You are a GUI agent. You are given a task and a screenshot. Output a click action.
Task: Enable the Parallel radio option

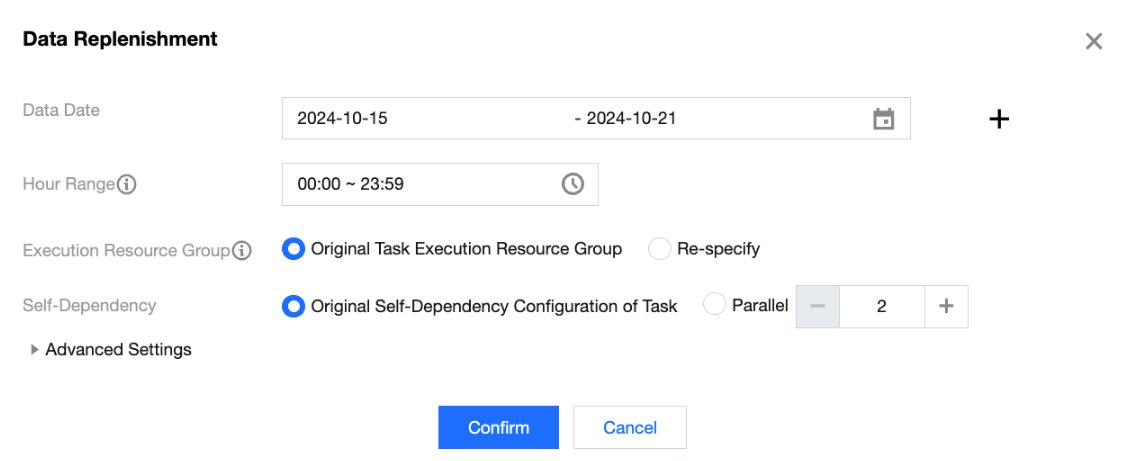(715, 306)
